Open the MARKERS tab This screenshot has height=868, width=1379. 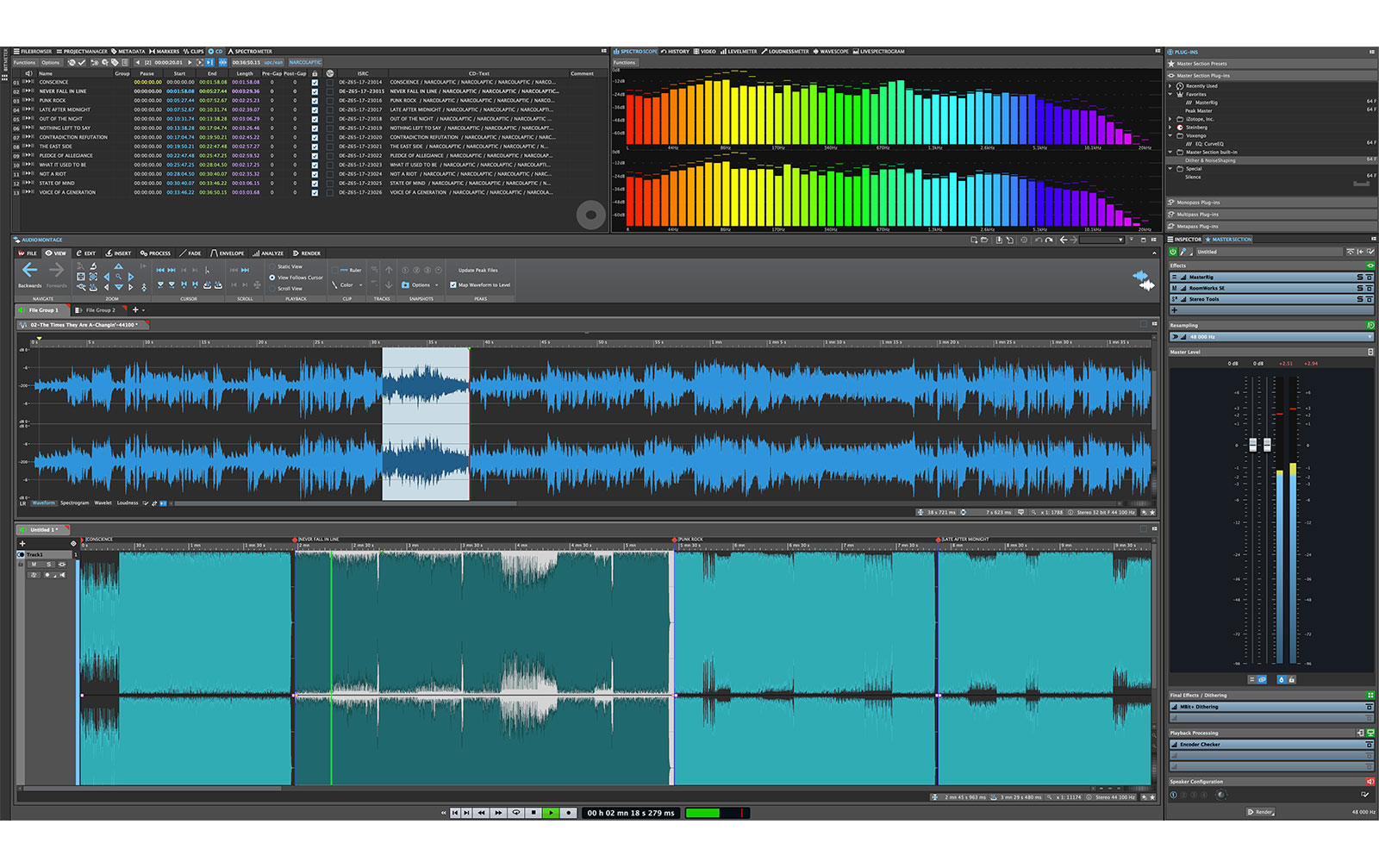[x=164, y=51]
